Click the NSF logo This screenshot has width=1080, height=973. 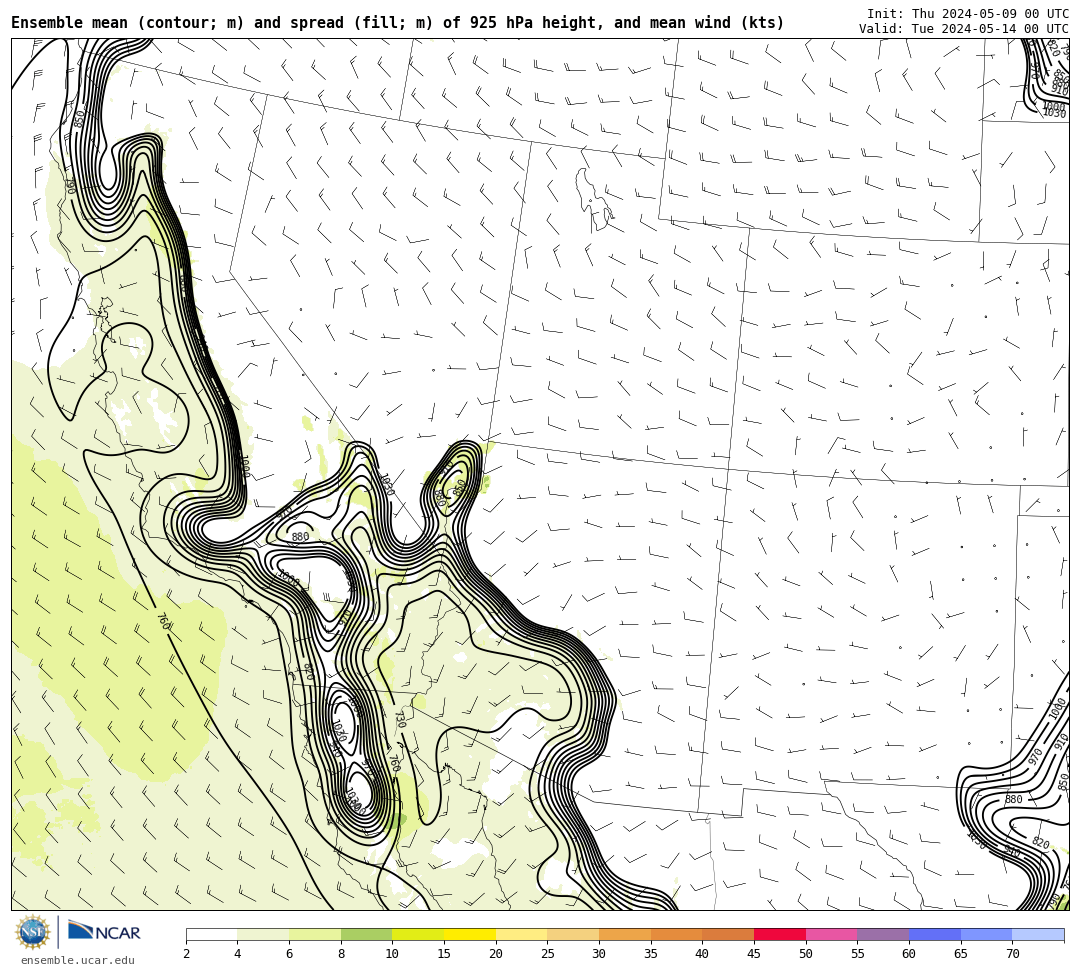pos(33,932)
